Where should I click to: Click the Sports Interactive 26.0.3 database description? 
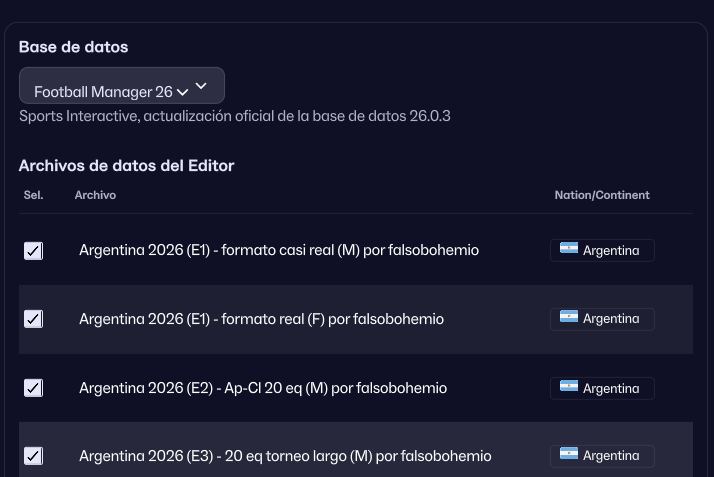[235, 116]
